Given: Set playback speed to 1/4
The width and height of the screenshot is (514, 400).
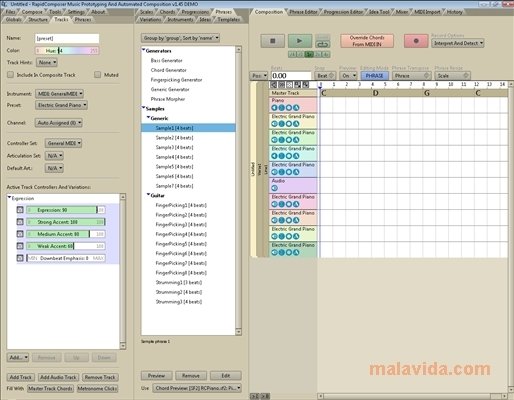Looking at the screenshot, I should pos(292,54).
